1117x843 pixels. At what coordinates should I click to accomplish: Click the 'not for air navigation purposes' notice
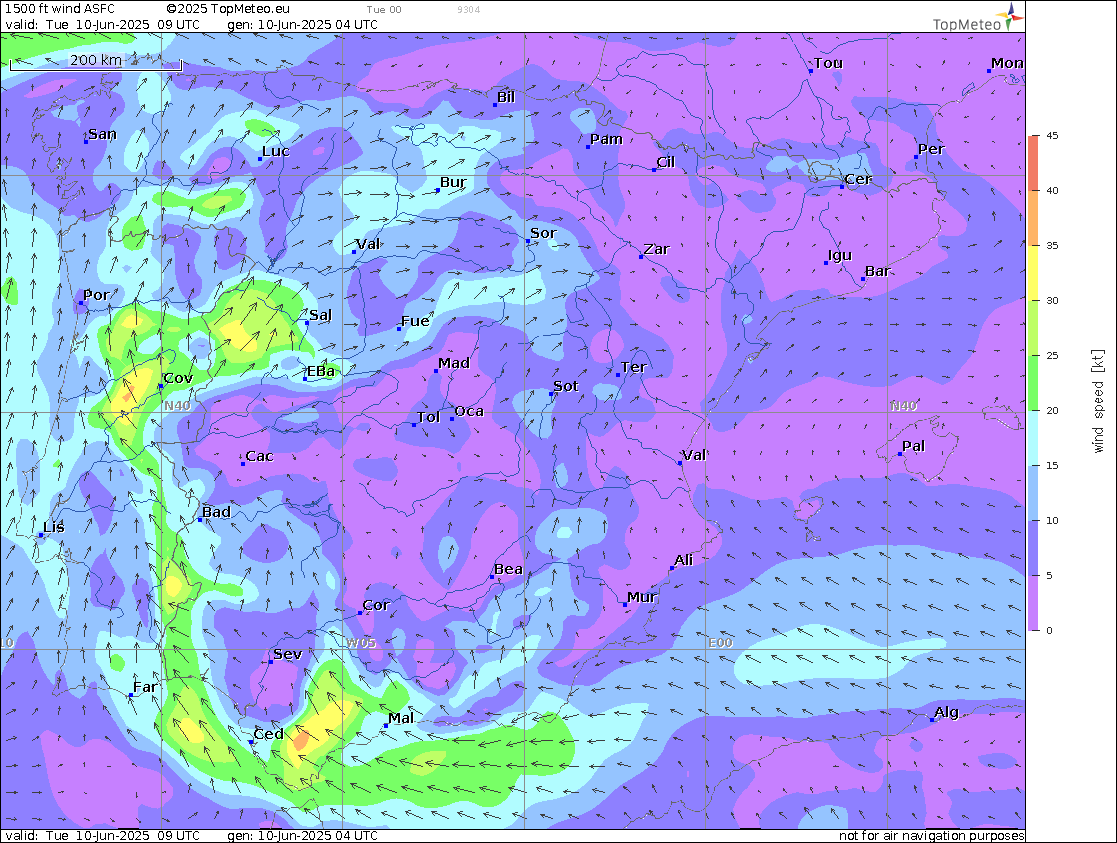[x=932, y=836]
